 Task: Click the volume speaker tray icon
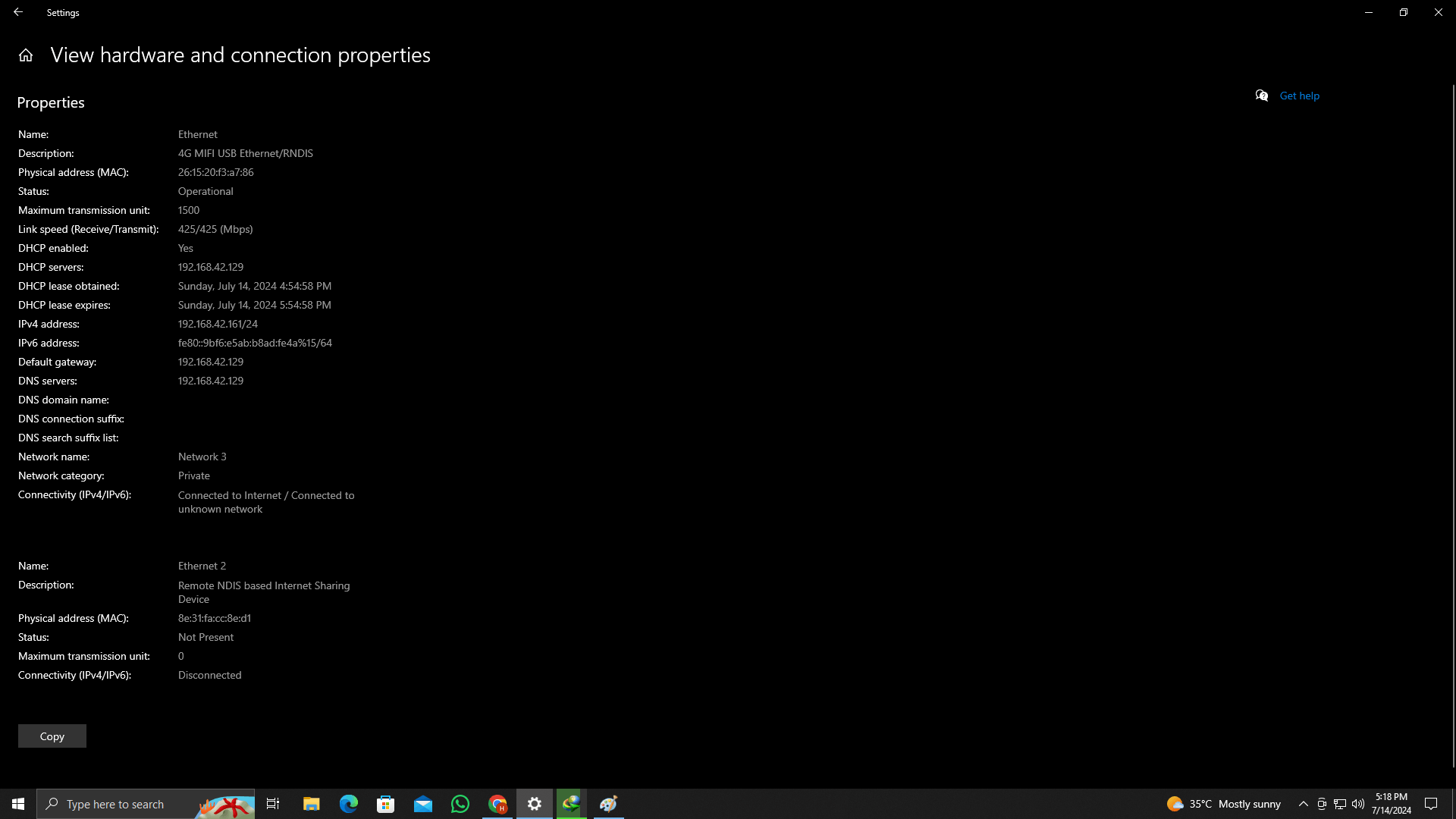[1358, 804]
